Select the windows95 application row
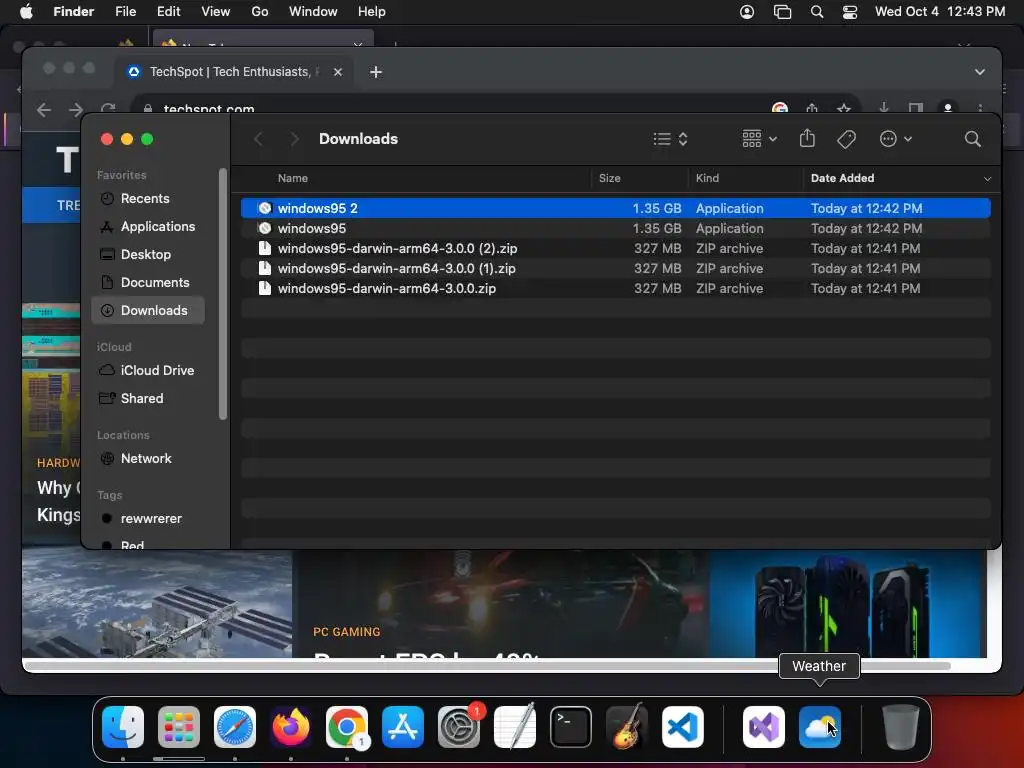Viewport: 1024px width, 768px height. tap(616, 229)
